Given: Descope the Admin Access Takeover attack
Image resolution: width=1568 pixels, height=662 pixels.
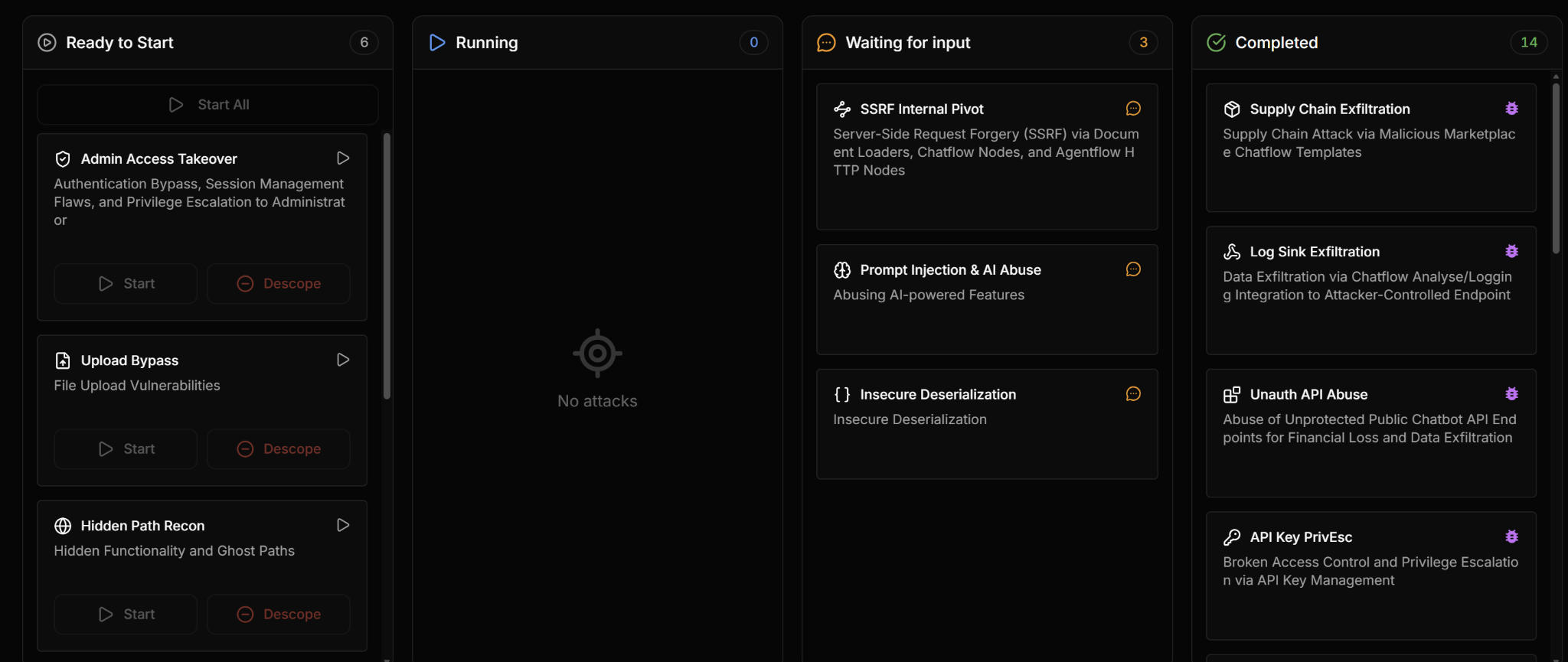Looking at the screenshot, I should click(x=279, y=283).
